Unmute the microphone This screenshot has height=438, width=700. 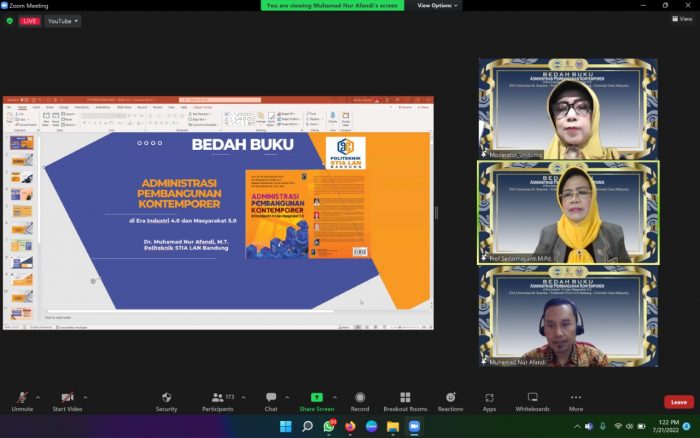tap(22, 398)
